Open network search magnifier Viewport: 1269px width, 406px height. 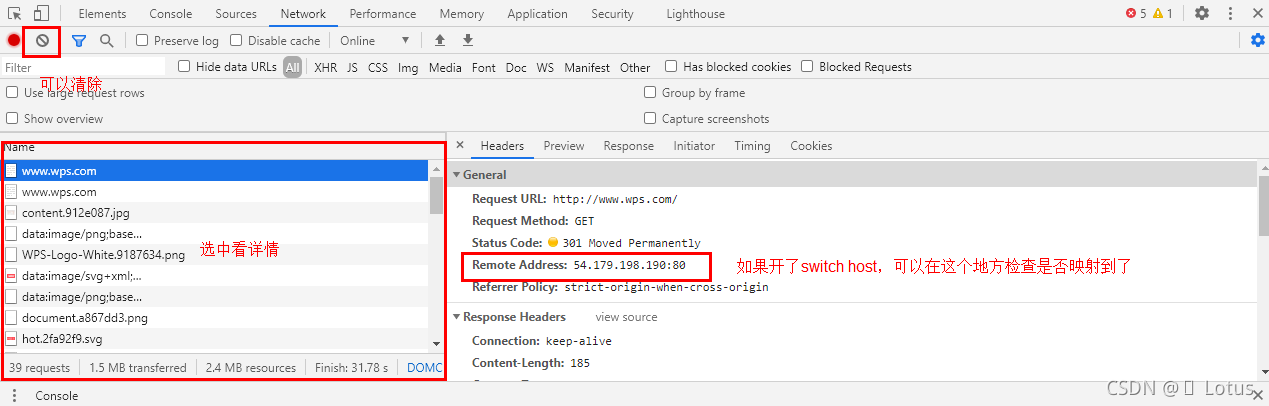(106, 41)
